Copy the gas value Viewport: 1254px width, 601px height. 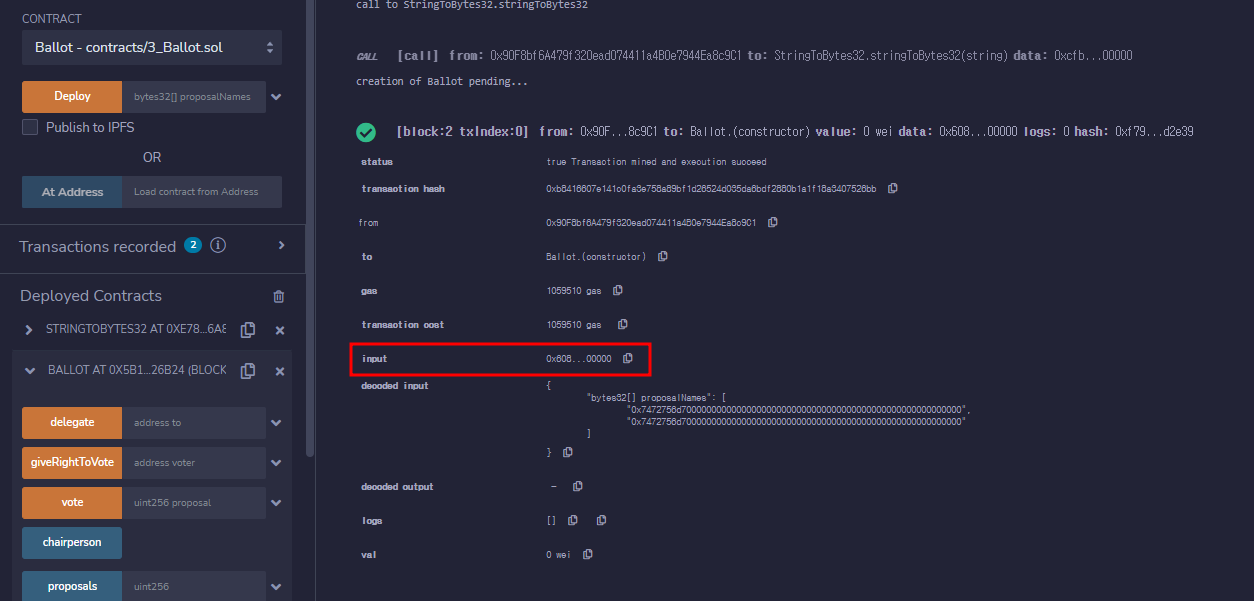point(618,290)
